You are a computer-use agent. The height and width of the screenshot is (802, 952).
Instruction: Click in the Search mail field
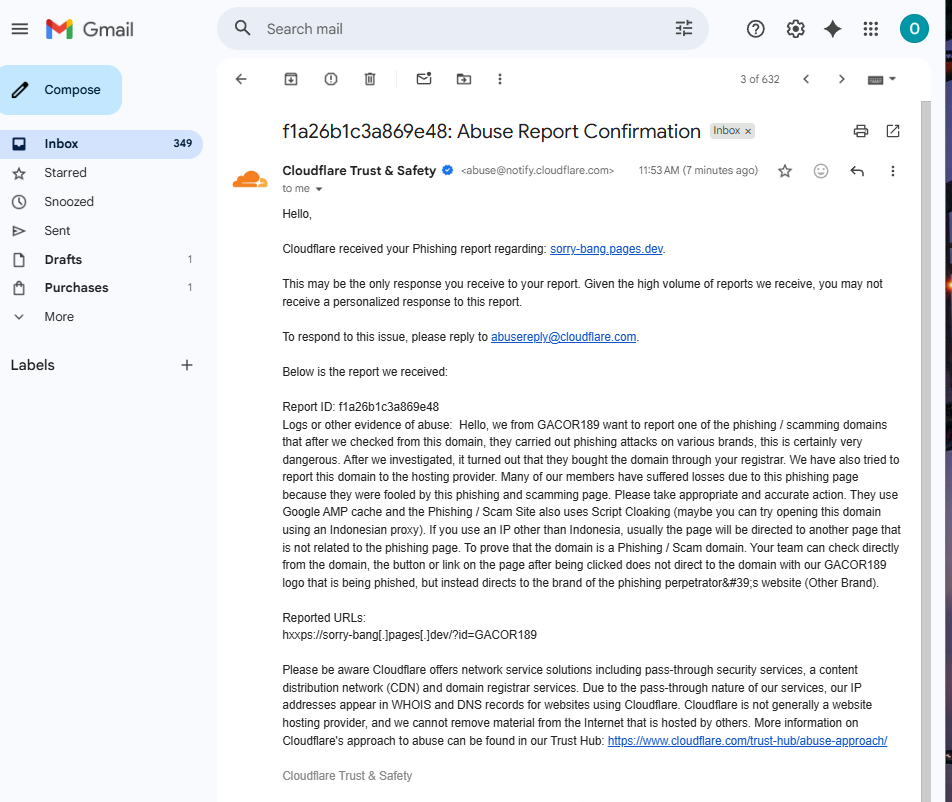[x=461, y=29]
